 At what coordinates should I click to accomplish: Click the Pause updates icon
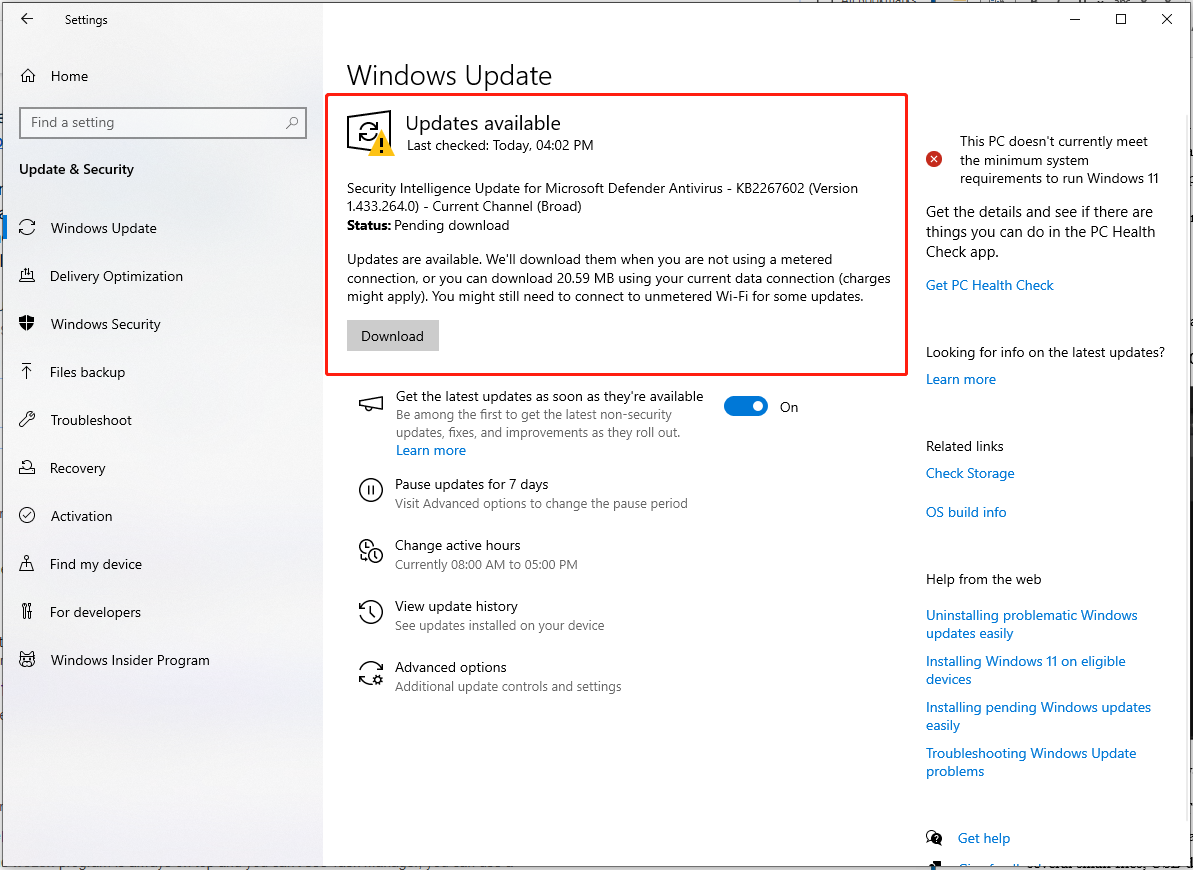tap(371, 490)
